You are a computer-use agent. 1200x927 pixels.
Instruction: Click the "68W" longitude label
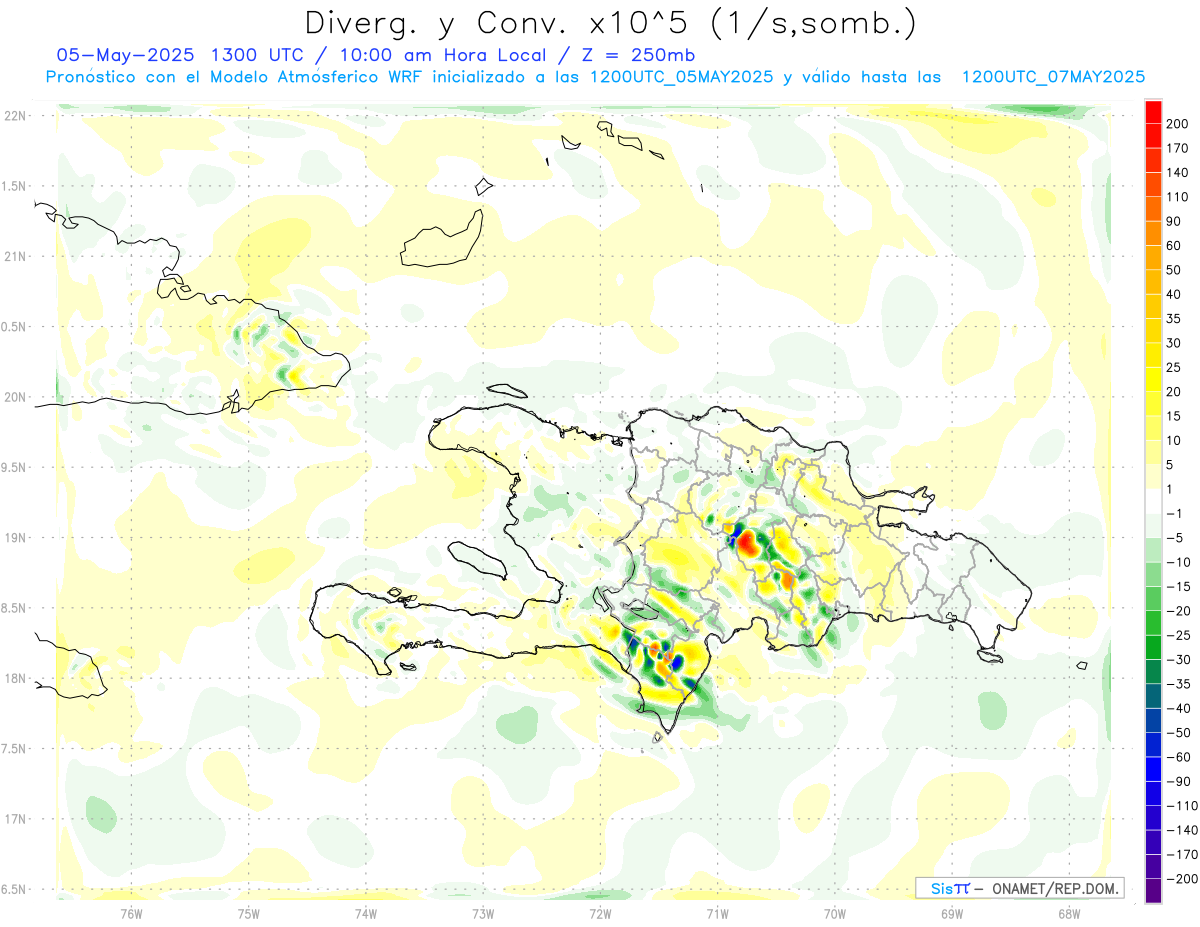(x=1069, y=912)
